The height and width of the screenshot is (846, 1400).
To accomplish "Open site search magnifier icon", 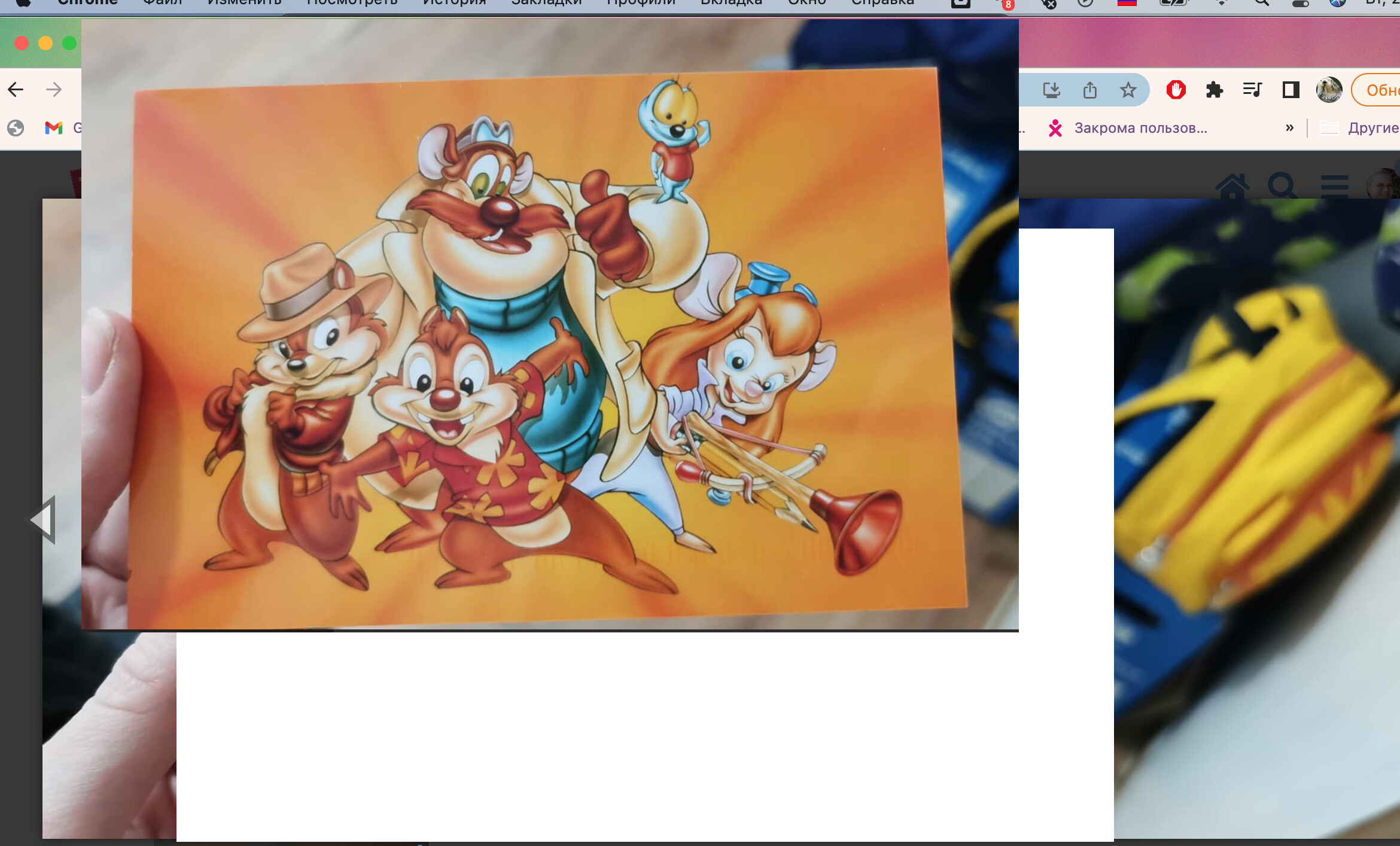I will pos(1282,186).
